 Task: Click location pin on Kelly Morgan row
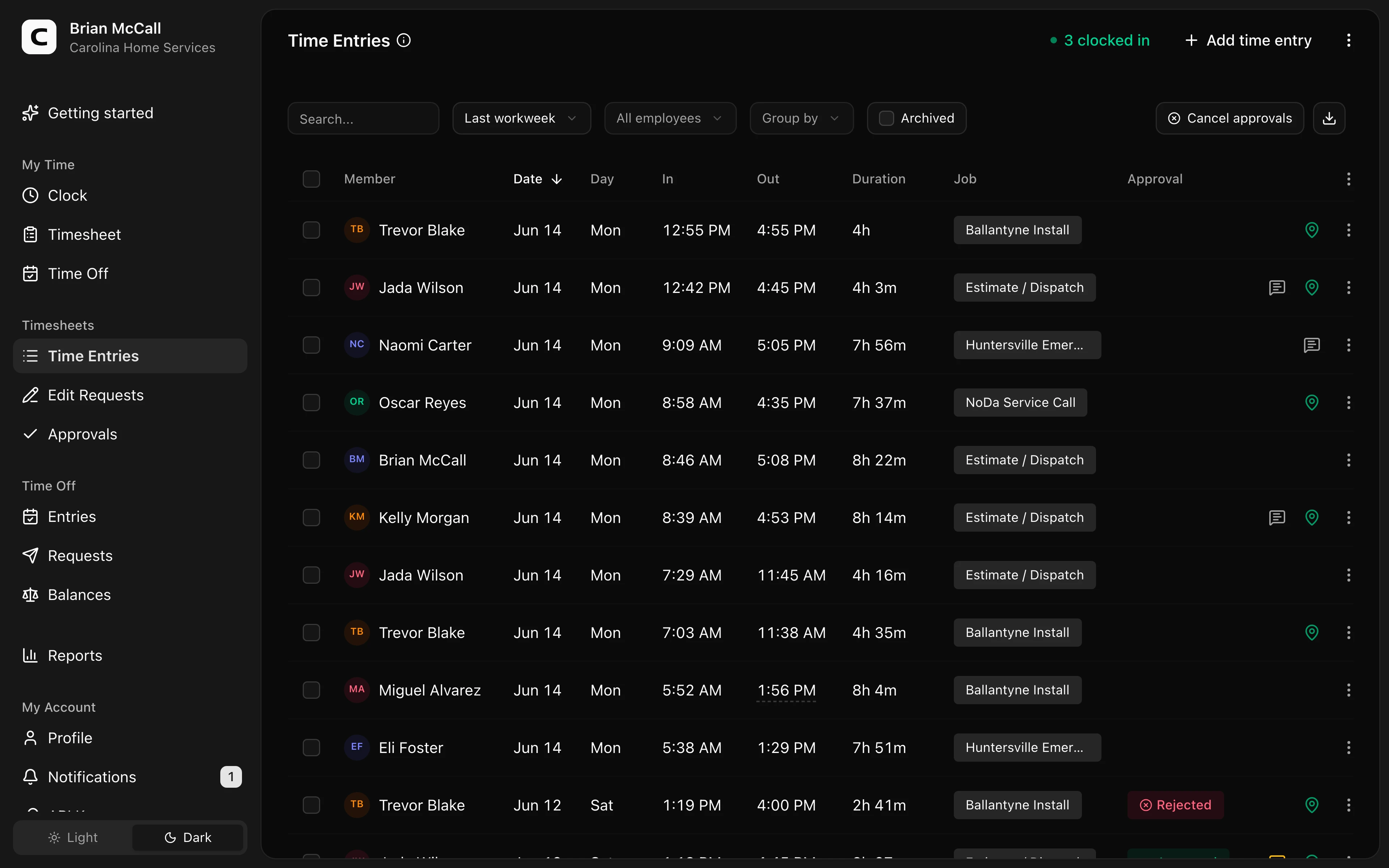(1312, 518)
